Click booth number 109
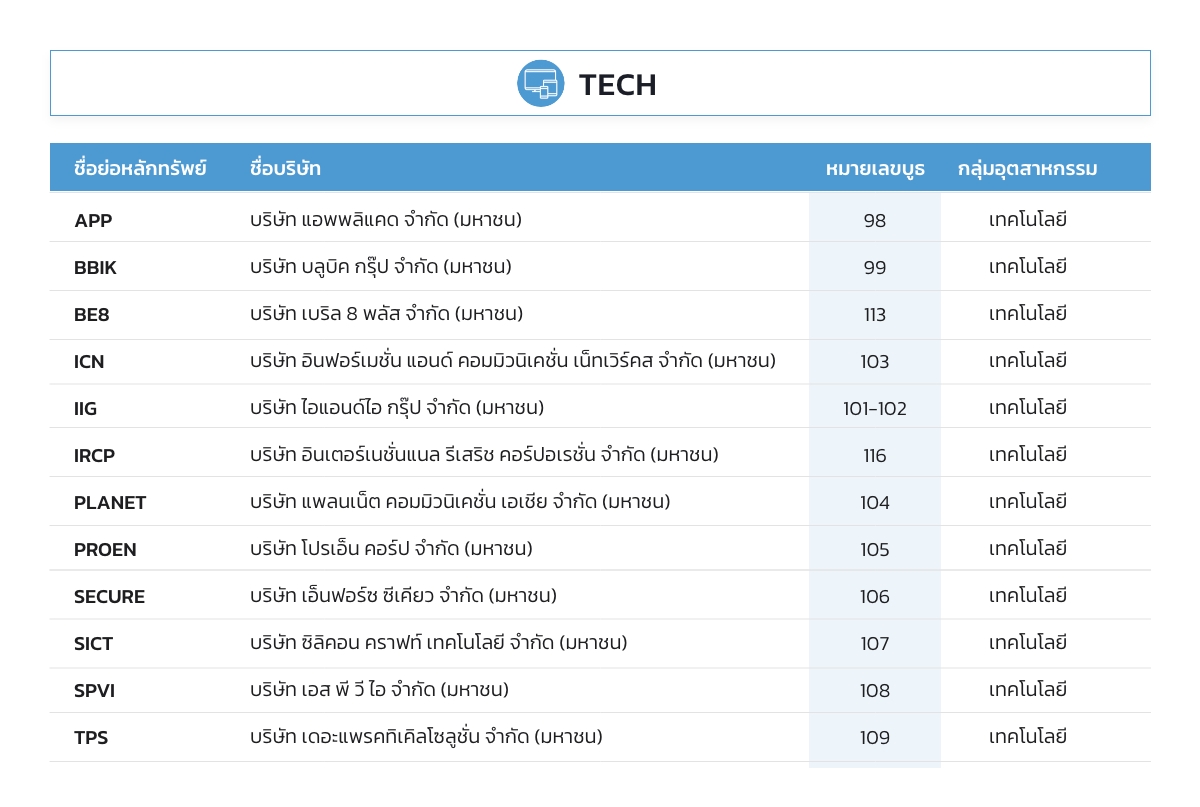 point(875,737)
